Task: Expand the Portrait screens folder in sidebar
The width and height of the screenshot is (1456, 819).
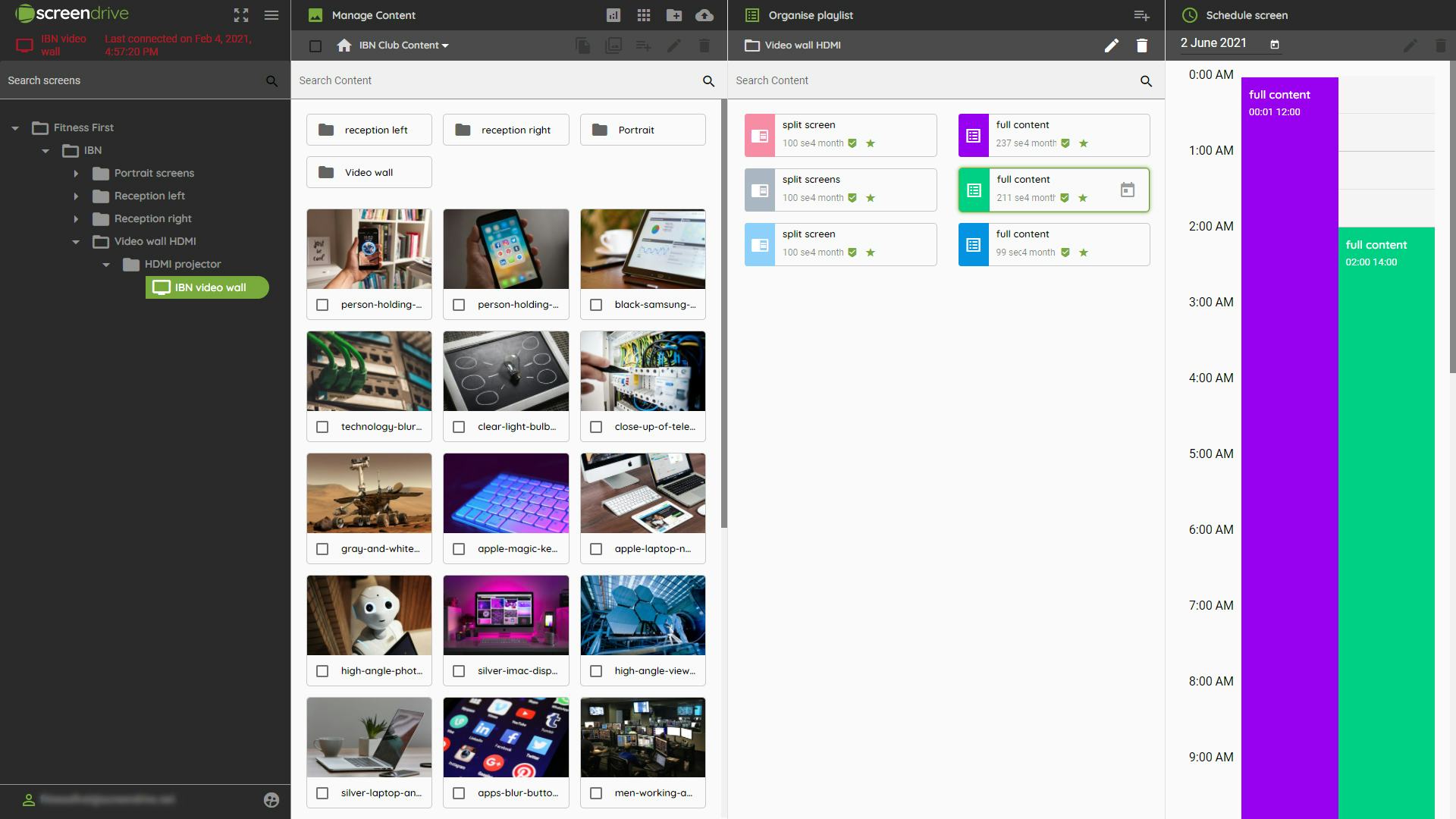Action: pyautogui.click(x=76, y=173)
